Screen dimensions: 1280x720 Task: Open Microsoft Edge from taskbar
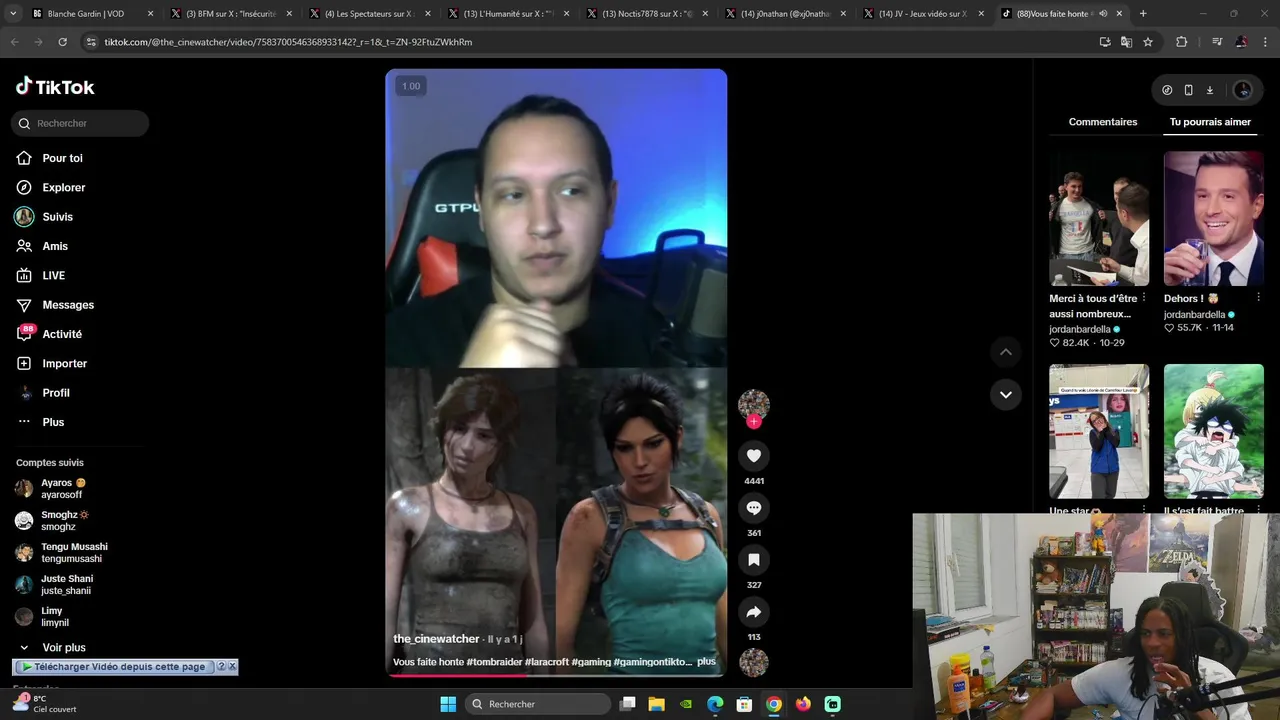715,704
